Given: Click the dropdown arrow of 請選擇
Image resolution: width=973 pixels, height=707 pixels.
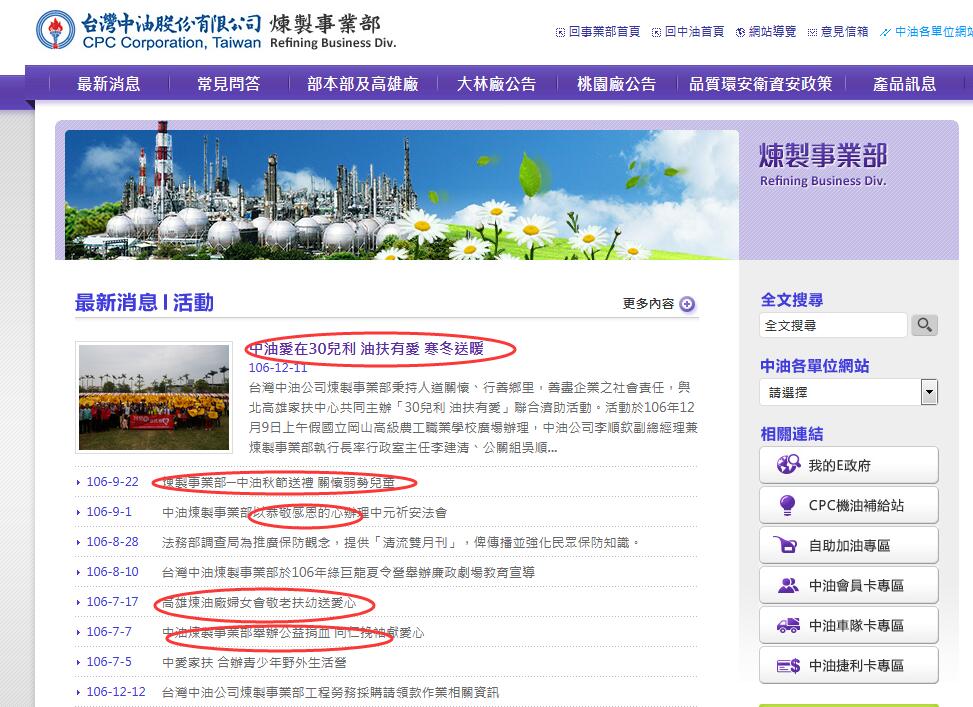Looking at the screenshot, I should [x=929, y=392].
